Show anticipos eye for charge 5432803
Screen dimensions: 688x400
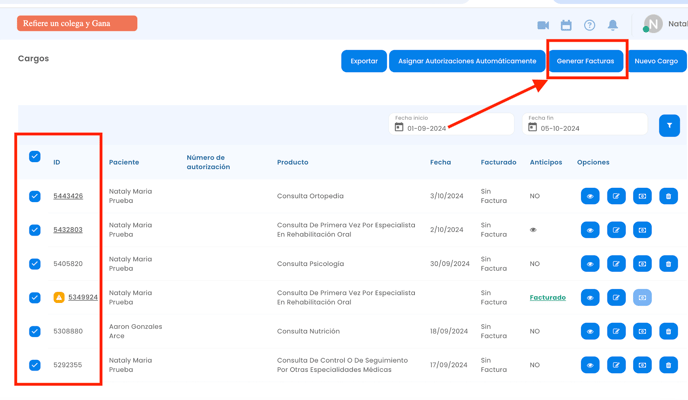533,230
